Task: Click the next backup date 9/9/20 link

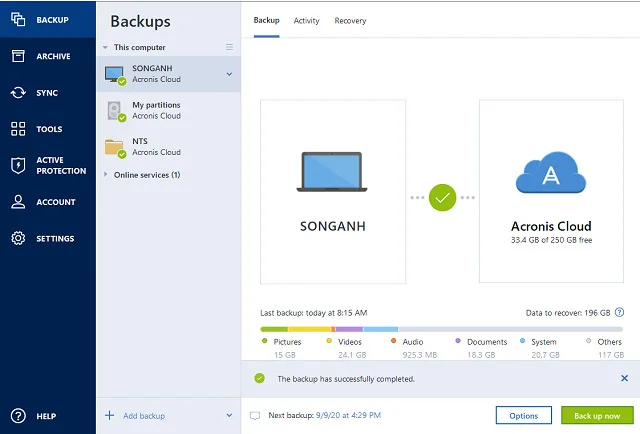Action: pyautogui.click(x=348, y=415)
